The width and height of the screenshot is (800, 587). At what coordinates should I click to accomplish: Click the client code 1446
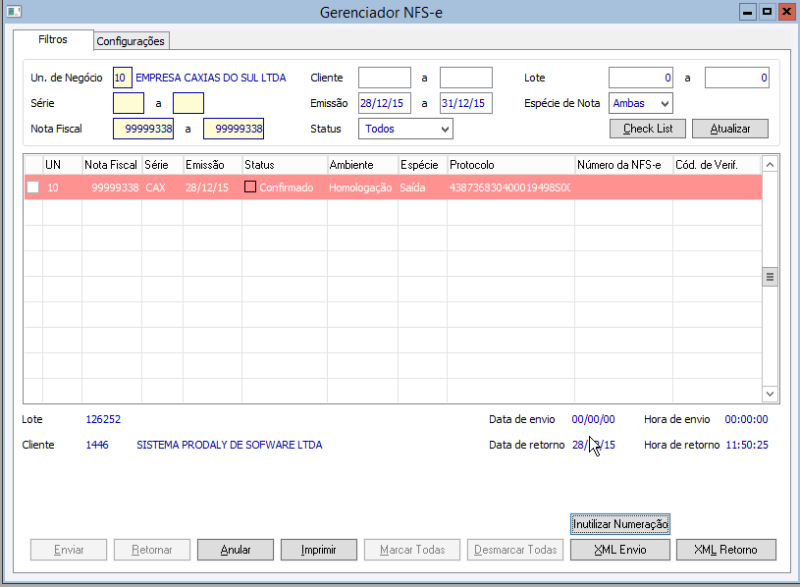97,445
